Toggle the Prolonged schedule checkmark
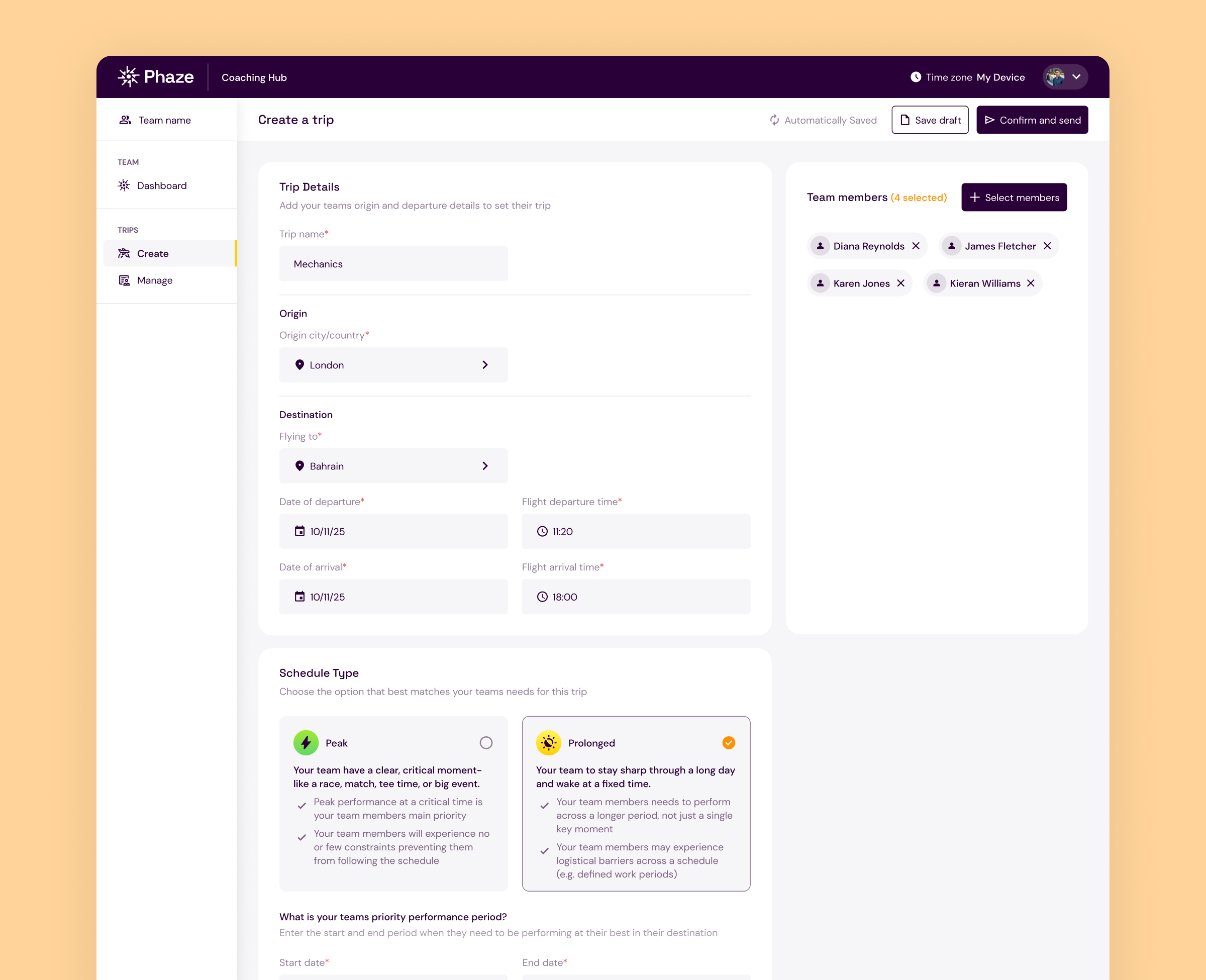The image size is (1206, 980). tap(729, 743)
